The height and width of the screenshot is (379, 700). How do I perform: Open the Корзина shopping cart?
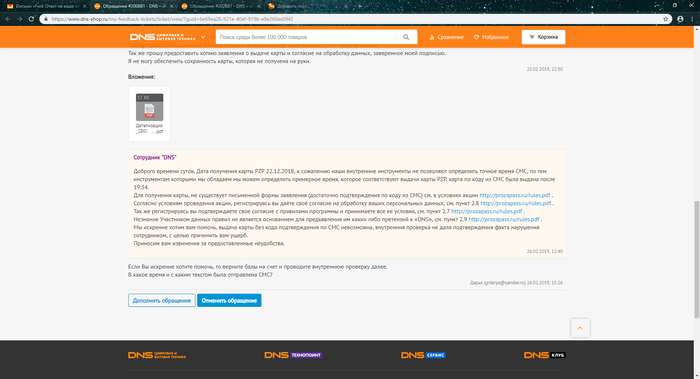pos(543,37)
